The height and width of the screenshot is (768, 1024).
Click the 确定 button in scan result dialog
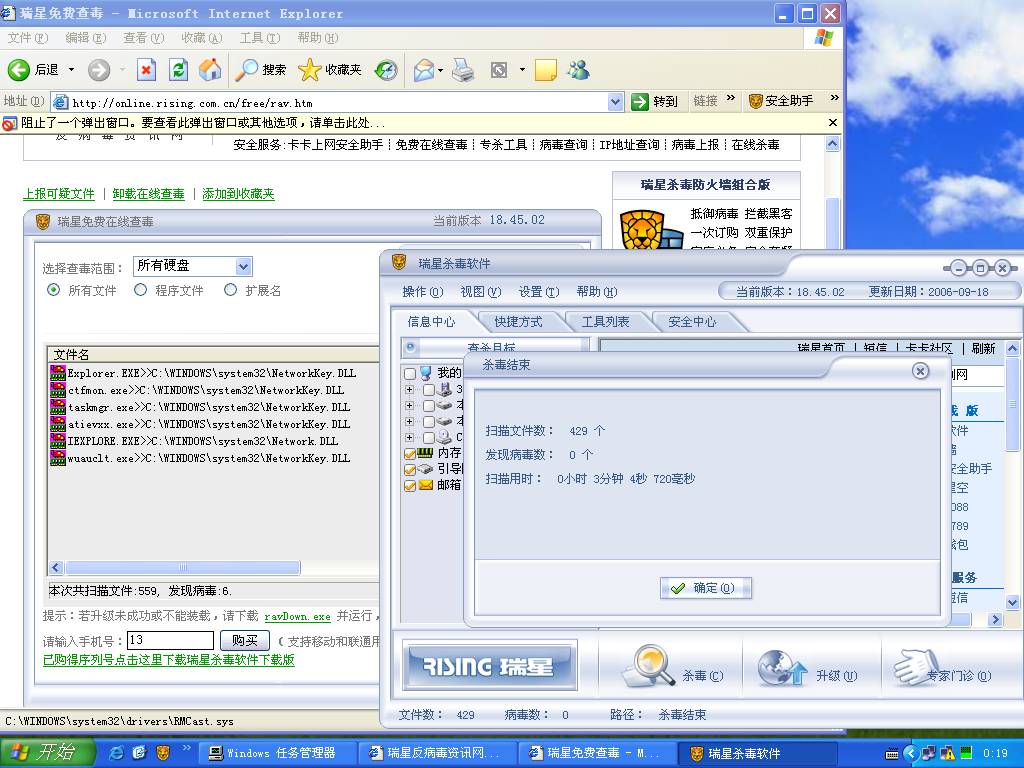click(705, 588)
